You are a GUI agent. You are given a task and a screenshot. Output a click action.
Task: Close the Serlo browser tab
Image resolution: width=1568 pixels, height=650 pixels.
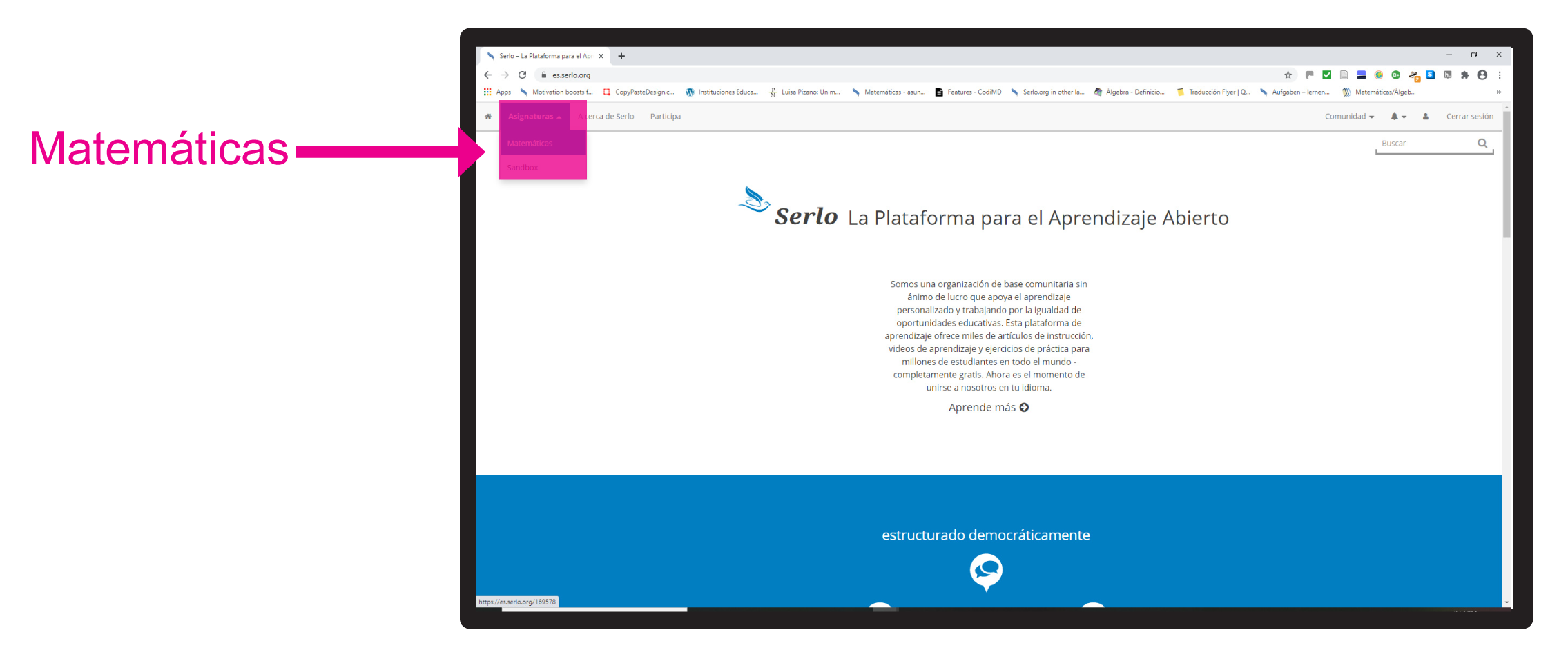pos(601,56)
